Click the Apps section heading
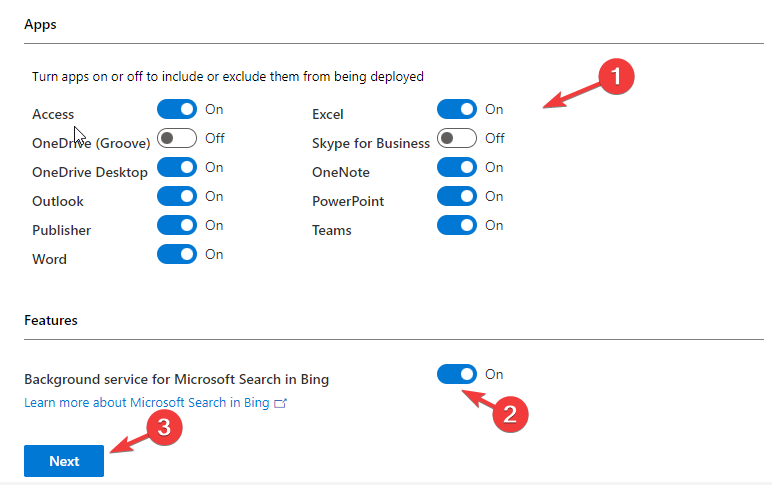 coord(40,25)
